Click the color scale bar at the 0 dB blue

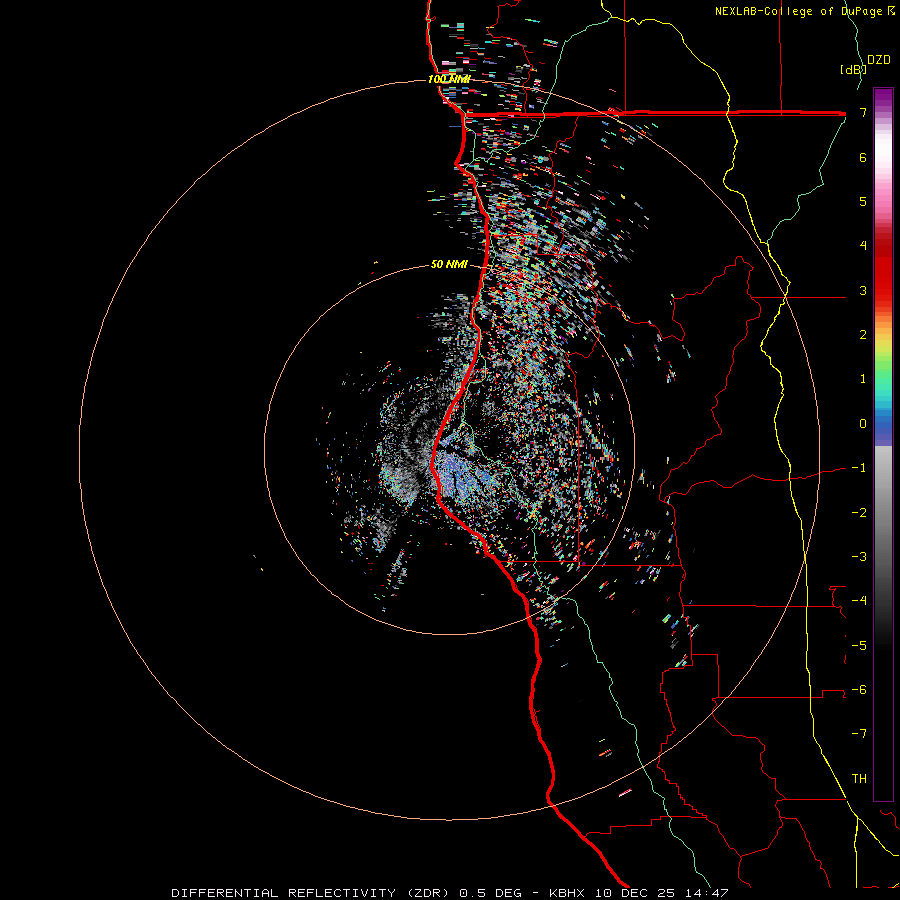[x=883, y=424]
